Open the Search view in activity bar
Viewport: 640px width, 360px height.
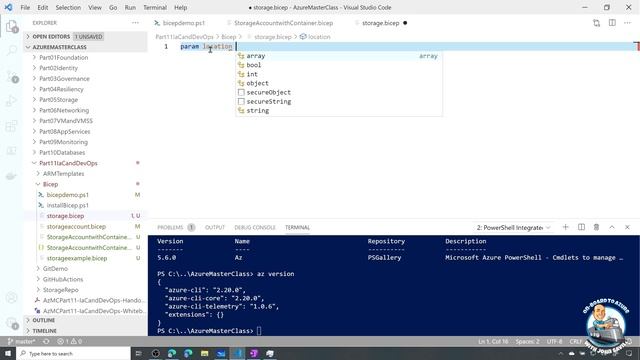pos(12,50)
